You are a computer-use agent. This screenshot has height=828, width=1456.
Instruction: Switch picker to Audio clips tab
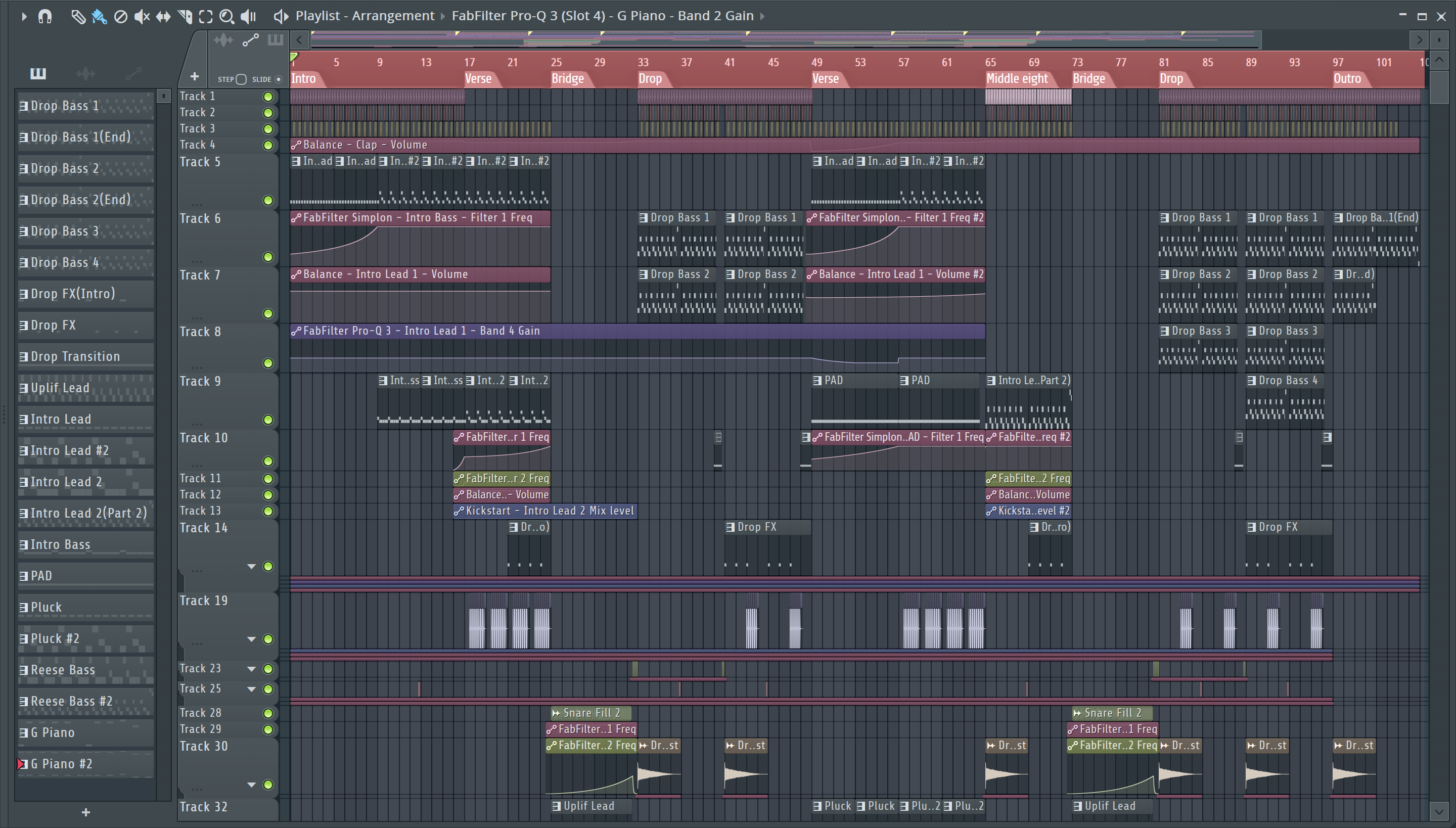(x=85, y=73)
